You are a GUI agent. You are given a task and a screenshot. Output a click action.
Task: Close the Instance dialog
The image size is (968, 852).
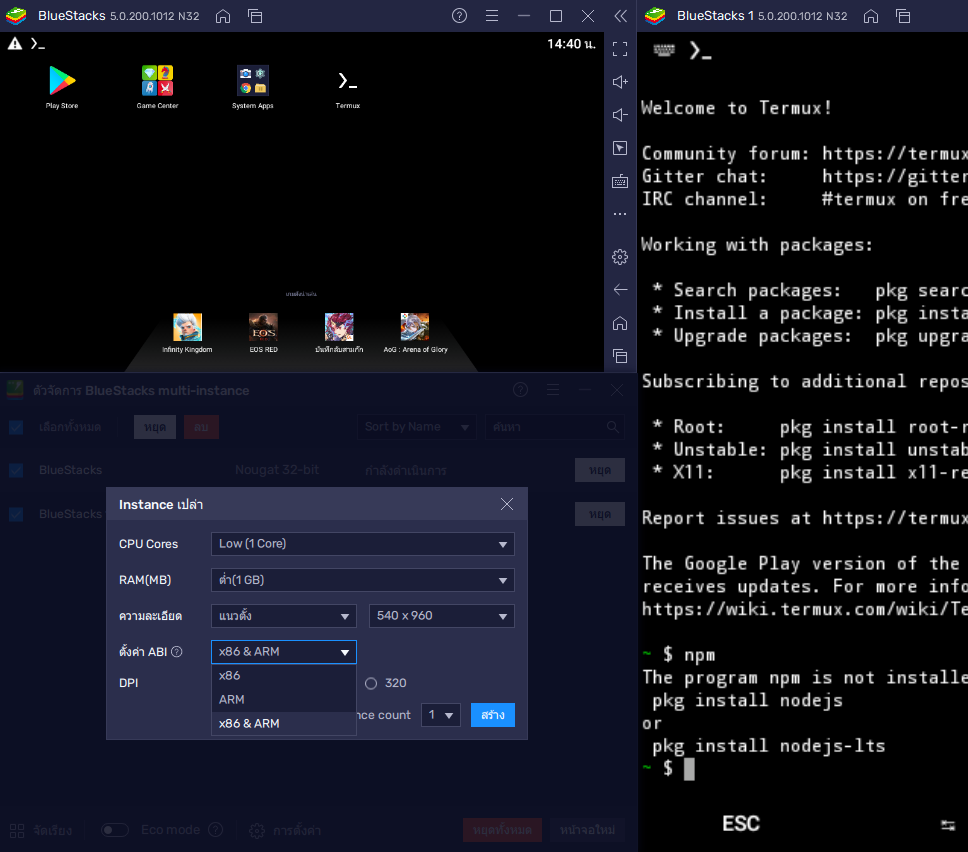click(x=507, y=504)
